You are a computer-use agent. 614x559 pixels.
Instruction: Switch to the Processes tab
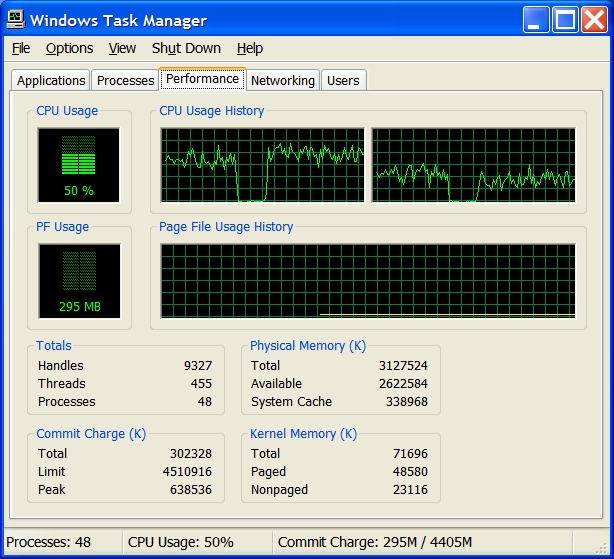point(125,80)
